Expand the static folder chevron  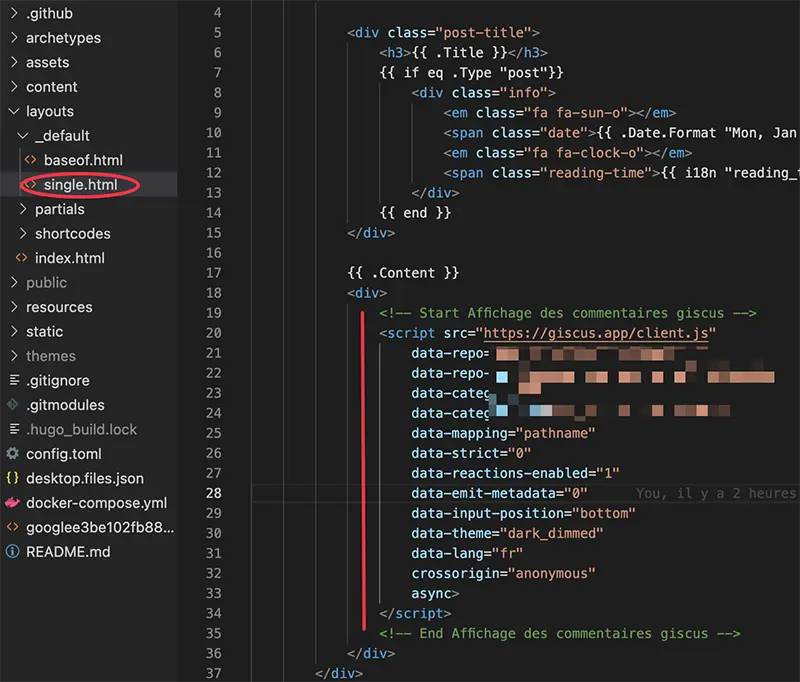pyautogui.click(x=14, y=331)
